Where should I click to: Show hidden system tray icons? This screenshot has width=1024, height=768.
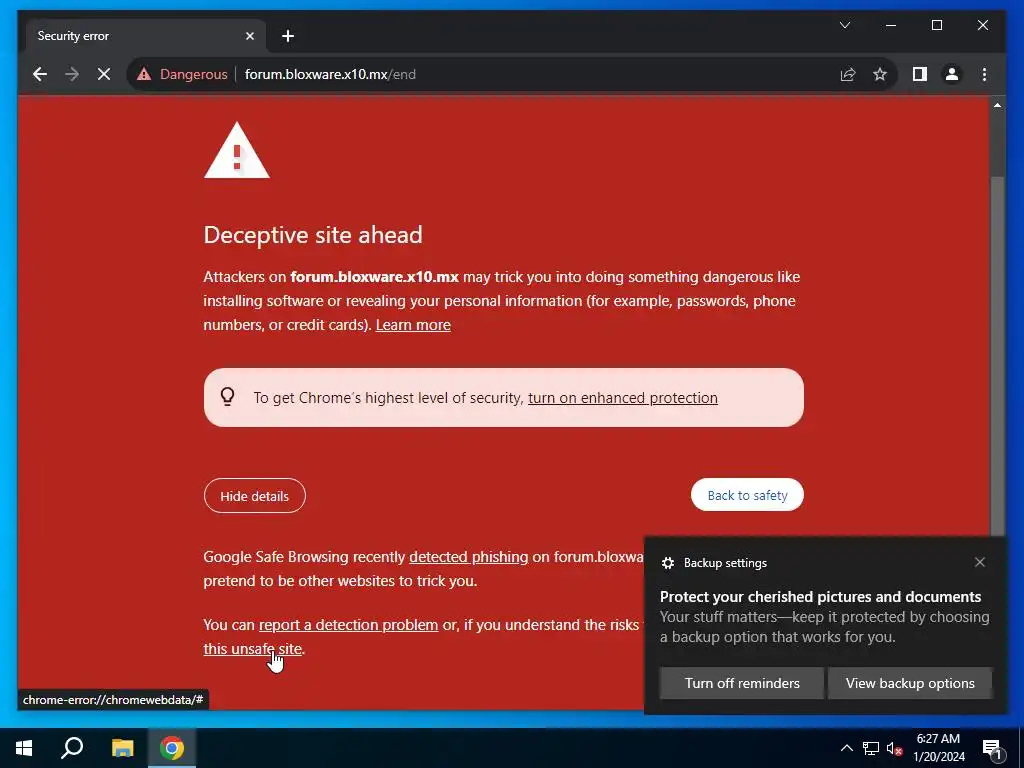846,748
